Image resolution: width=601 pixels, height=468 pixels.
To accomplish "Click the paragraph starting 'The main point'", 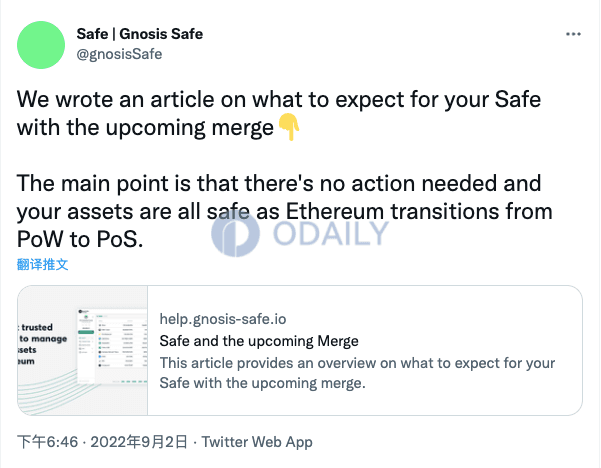I will tap(284, 211).
